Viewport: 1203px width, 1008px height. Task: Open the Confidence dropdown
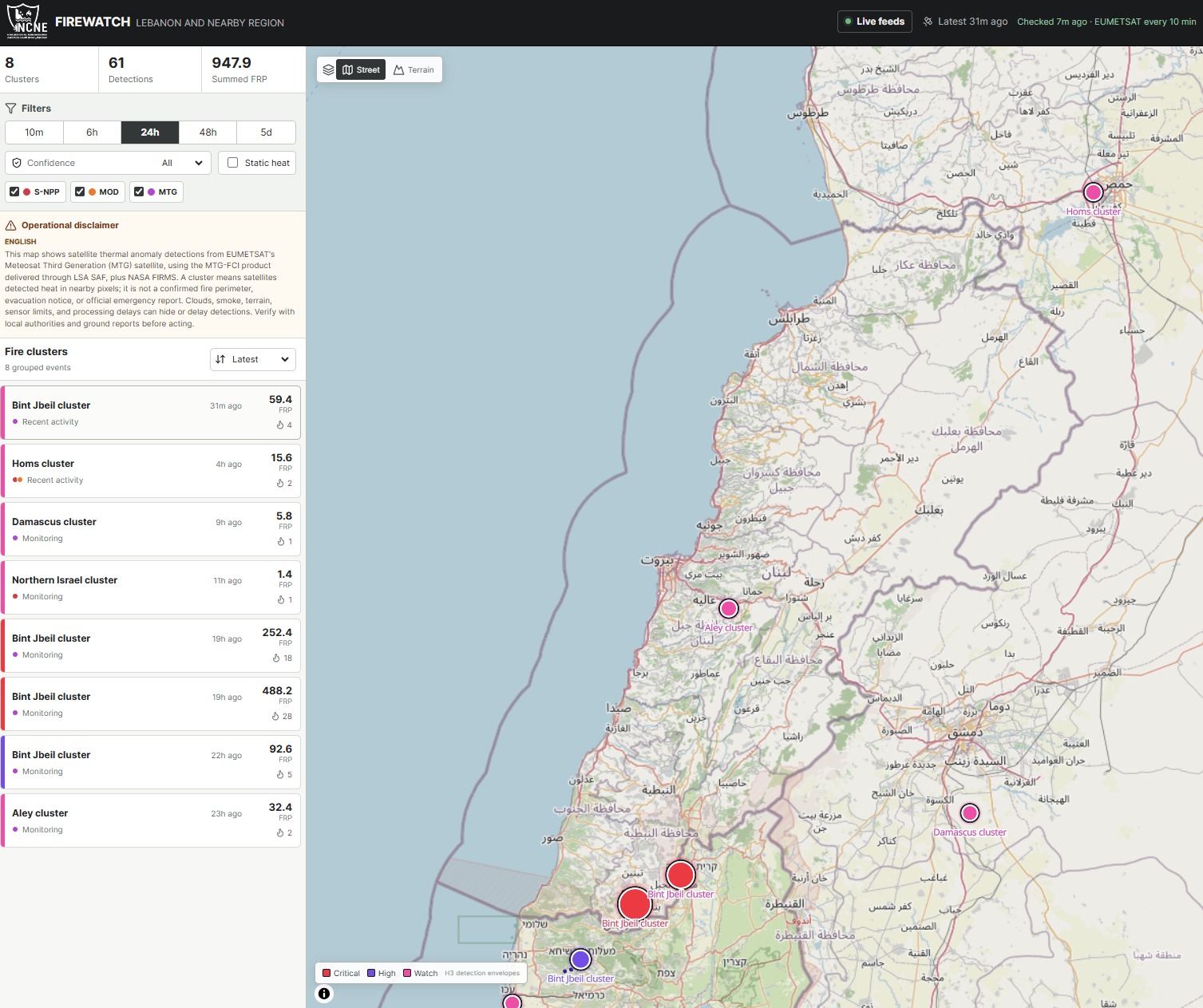coord(109,163)
